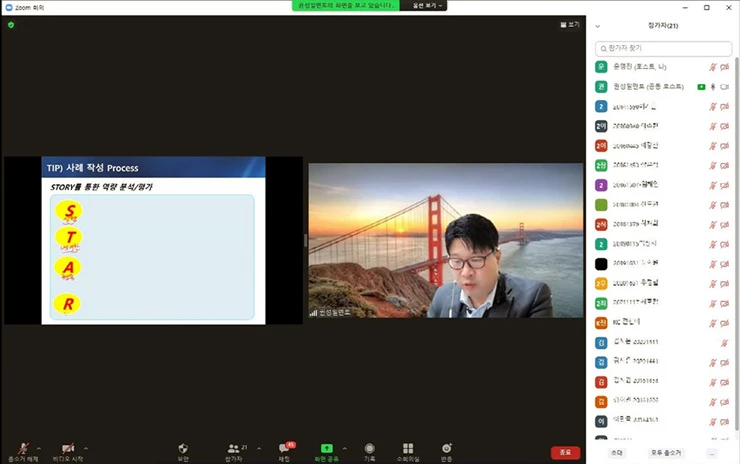Click the green share screen (화면 공유) icon
740x464 pixels.
(x=326, y=448)
